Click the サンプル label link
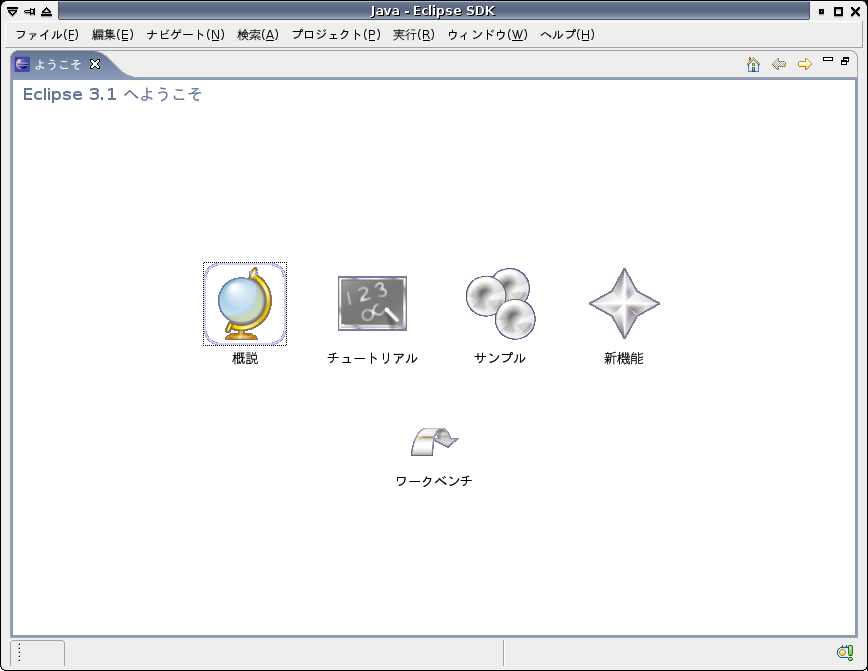Viewport: 868px width, 671px height. [500, 358]
